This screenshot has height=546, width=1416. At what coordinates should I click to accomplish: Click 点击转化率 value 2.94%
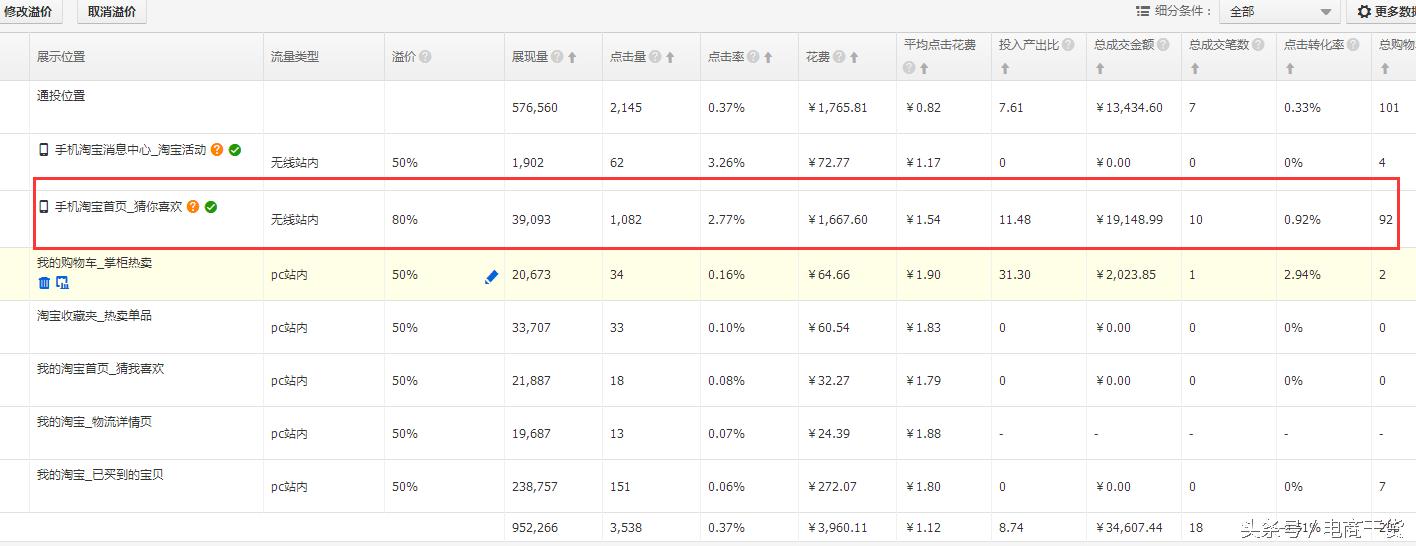[x=1303, y=274]
